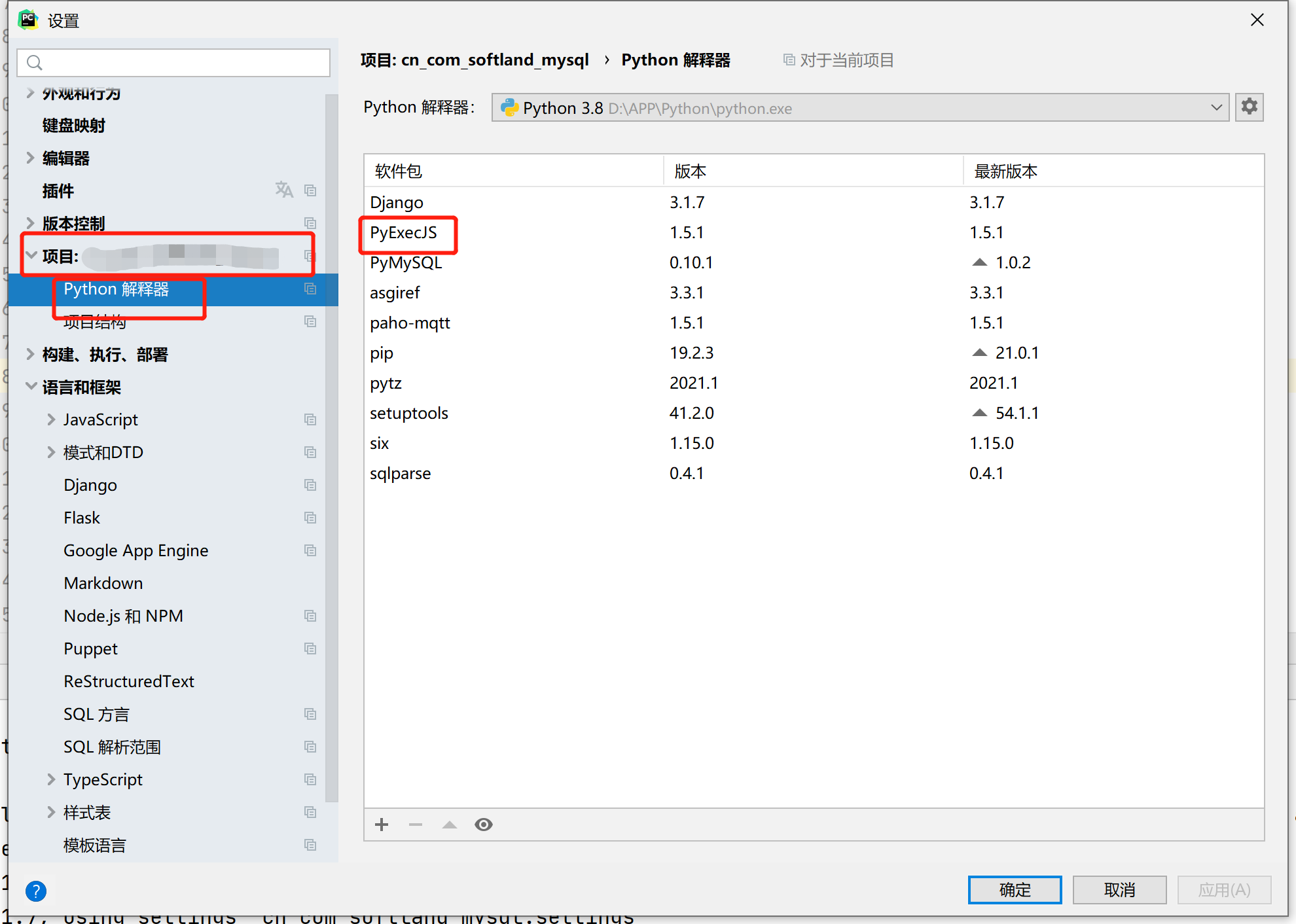
Task: Click the add package plus icon
Action: click(x=382, y=825)
